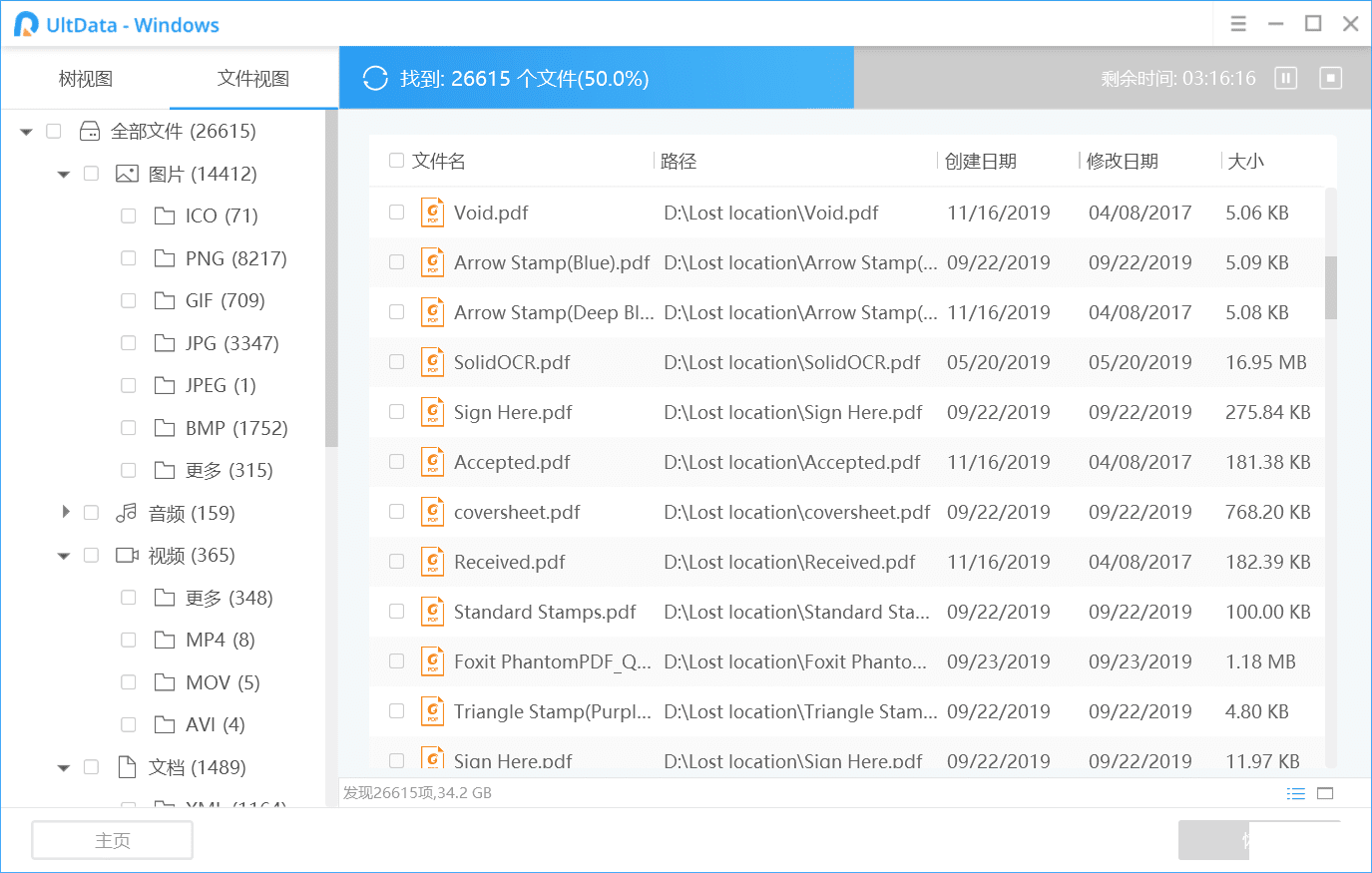This screenshot has width=1372, height=873.
Task: Collapse the 文档 tree node
Action: tap(64, 768)
